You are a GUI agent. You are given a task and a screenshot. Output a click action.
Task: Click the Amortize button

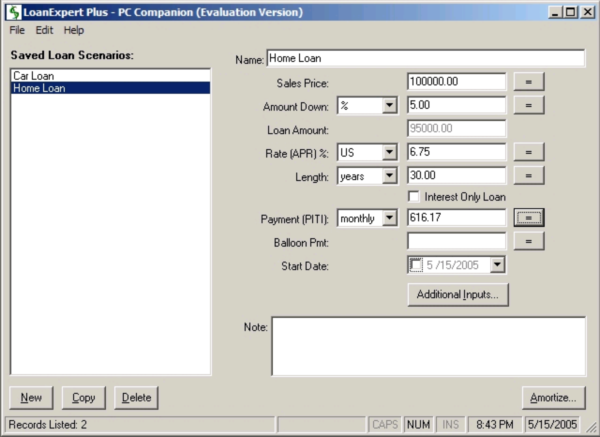554,397
